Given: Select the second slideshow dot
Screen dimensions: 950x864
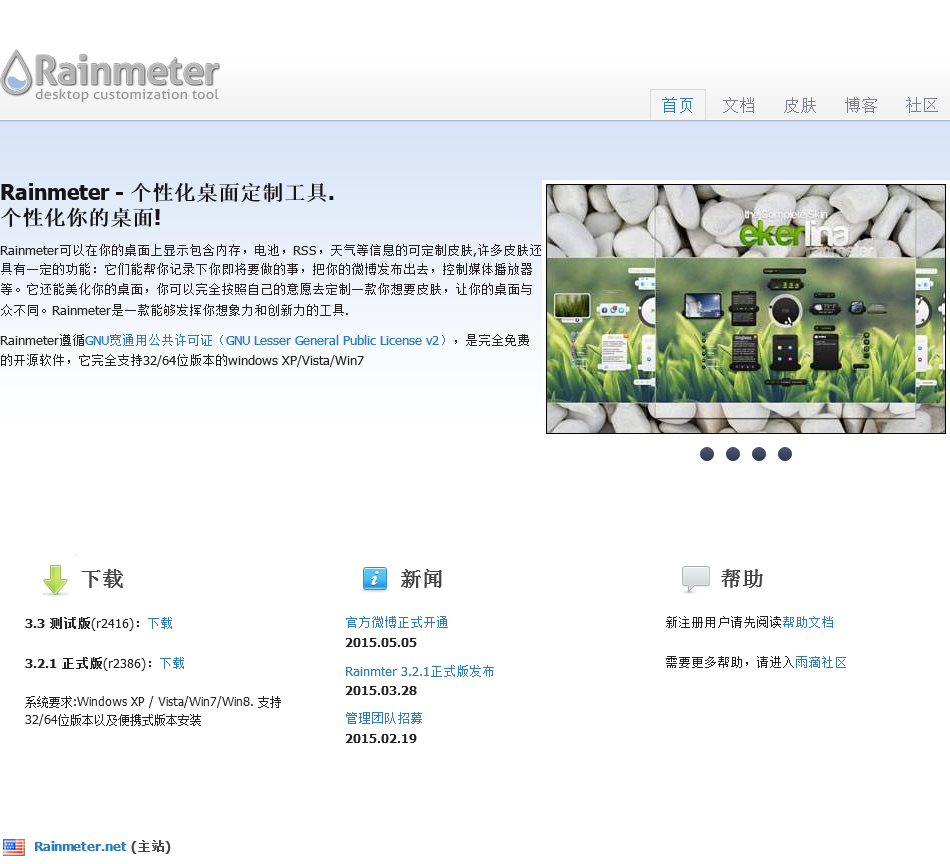Looking at the screenshot, I should [x=732, y=454].
